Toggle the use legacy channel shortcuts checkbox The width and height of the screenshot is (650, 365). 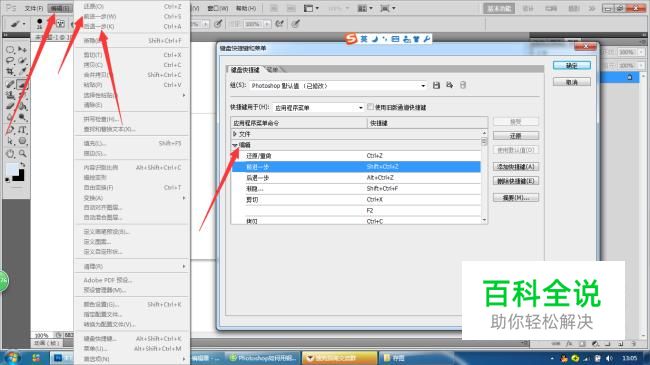point(370,107)
